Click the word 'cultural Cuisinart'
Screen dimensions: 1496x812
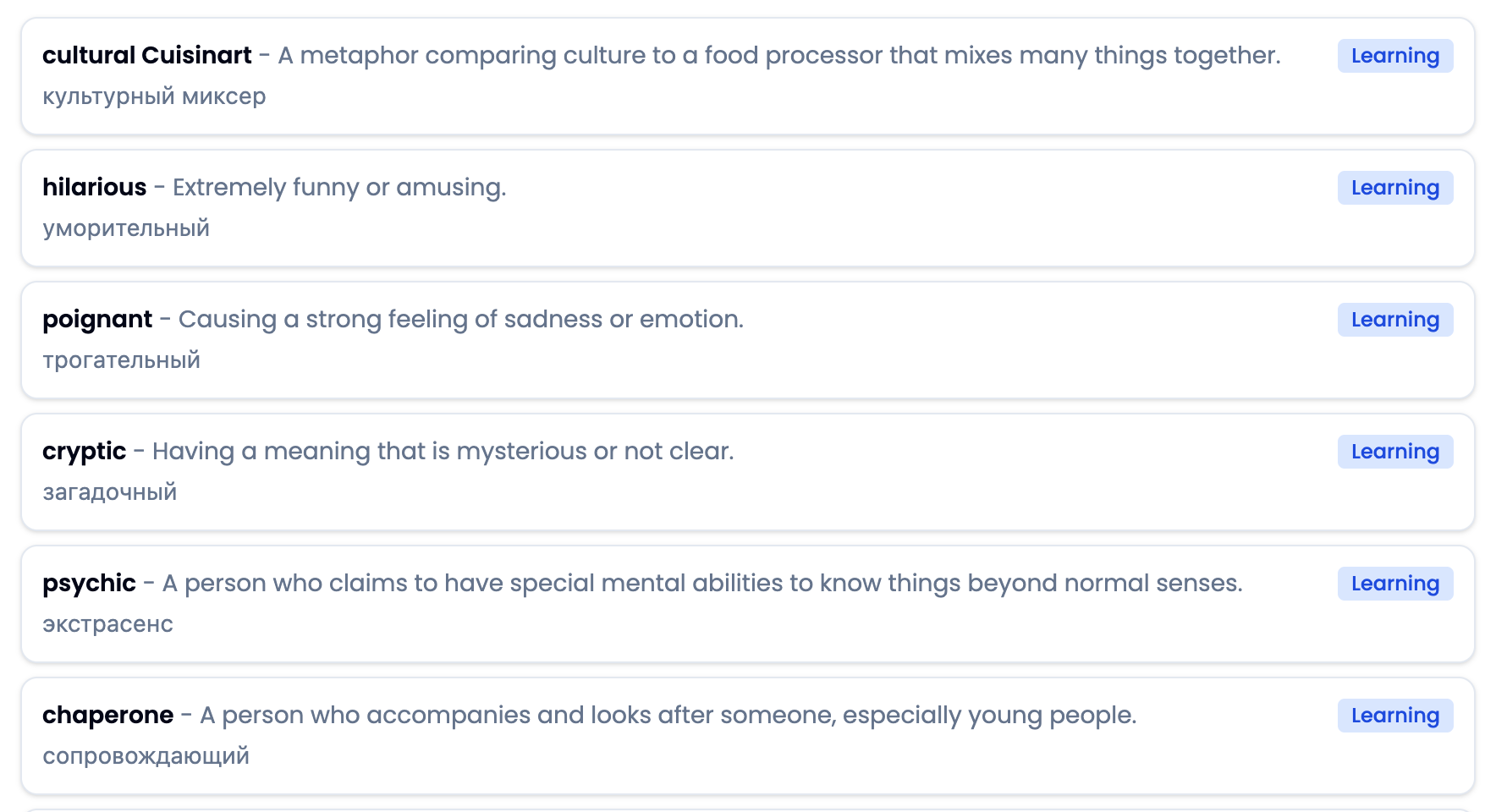[x=147, y=55]
